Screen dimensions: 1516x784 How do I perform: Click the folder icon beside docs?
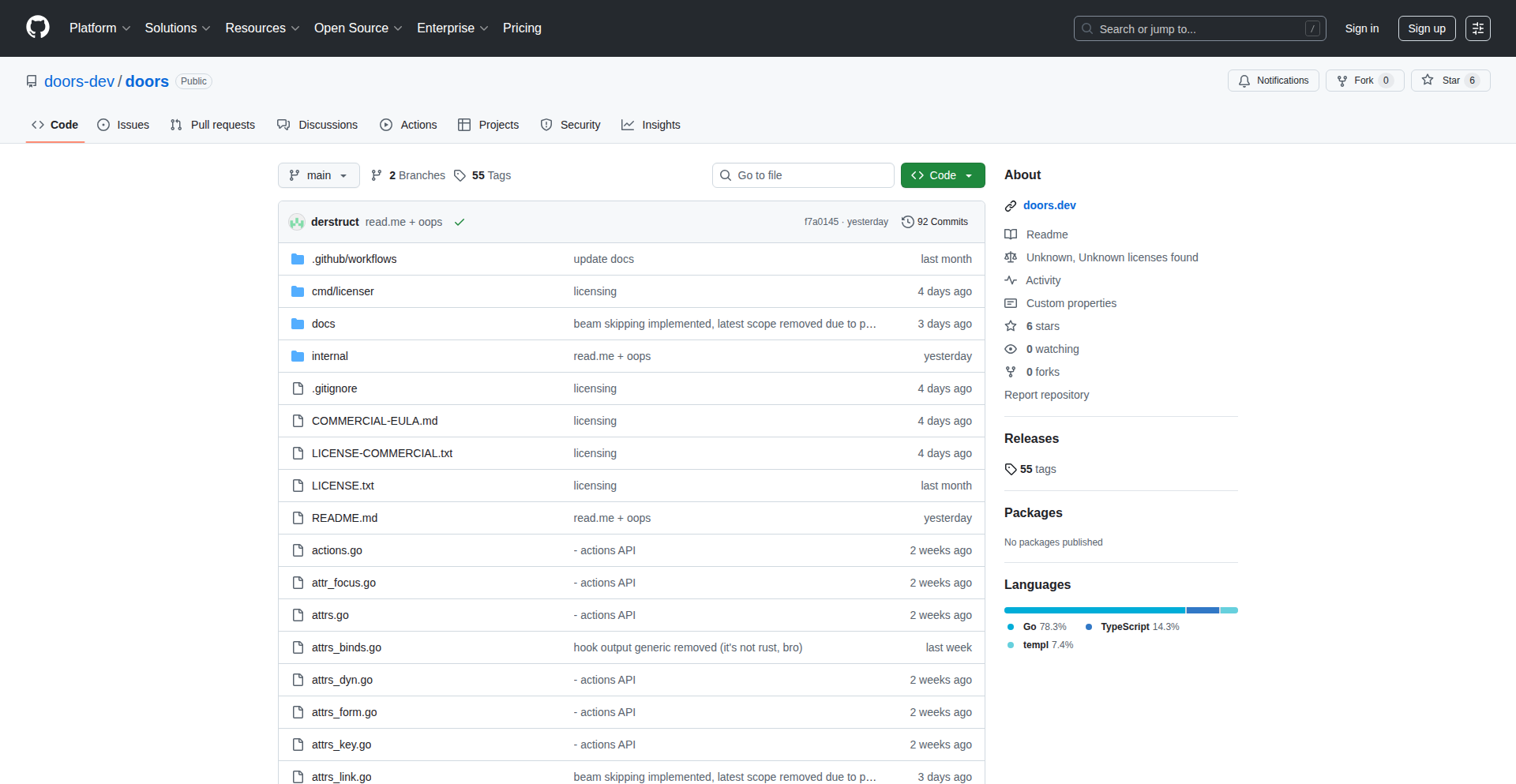tap(298, 324)
